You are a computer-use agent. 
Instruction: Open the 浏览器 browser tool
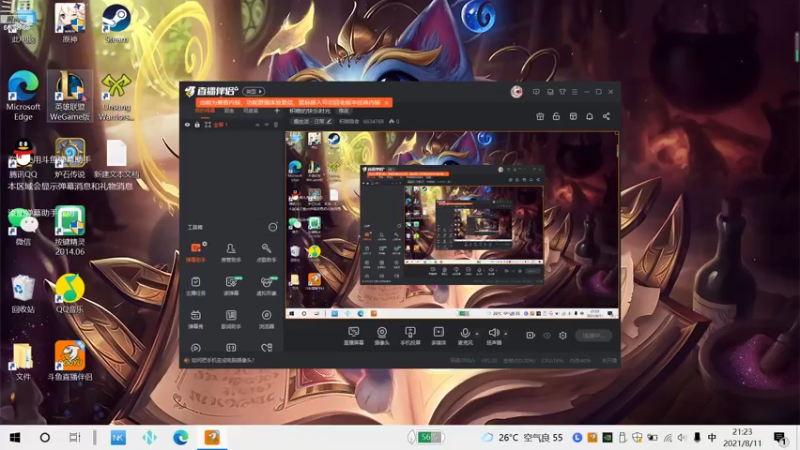[266, 319]
